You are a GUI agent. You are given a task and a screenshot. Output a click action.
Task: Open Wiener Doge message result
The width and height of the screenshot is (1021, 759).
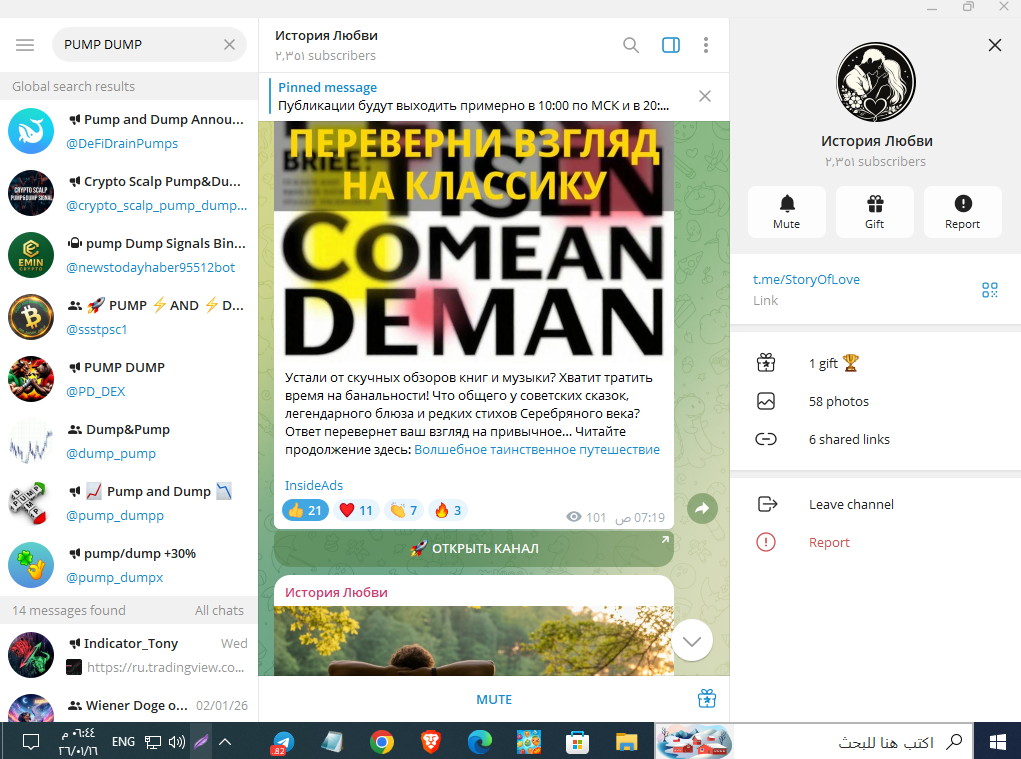[x=129, y=705]
